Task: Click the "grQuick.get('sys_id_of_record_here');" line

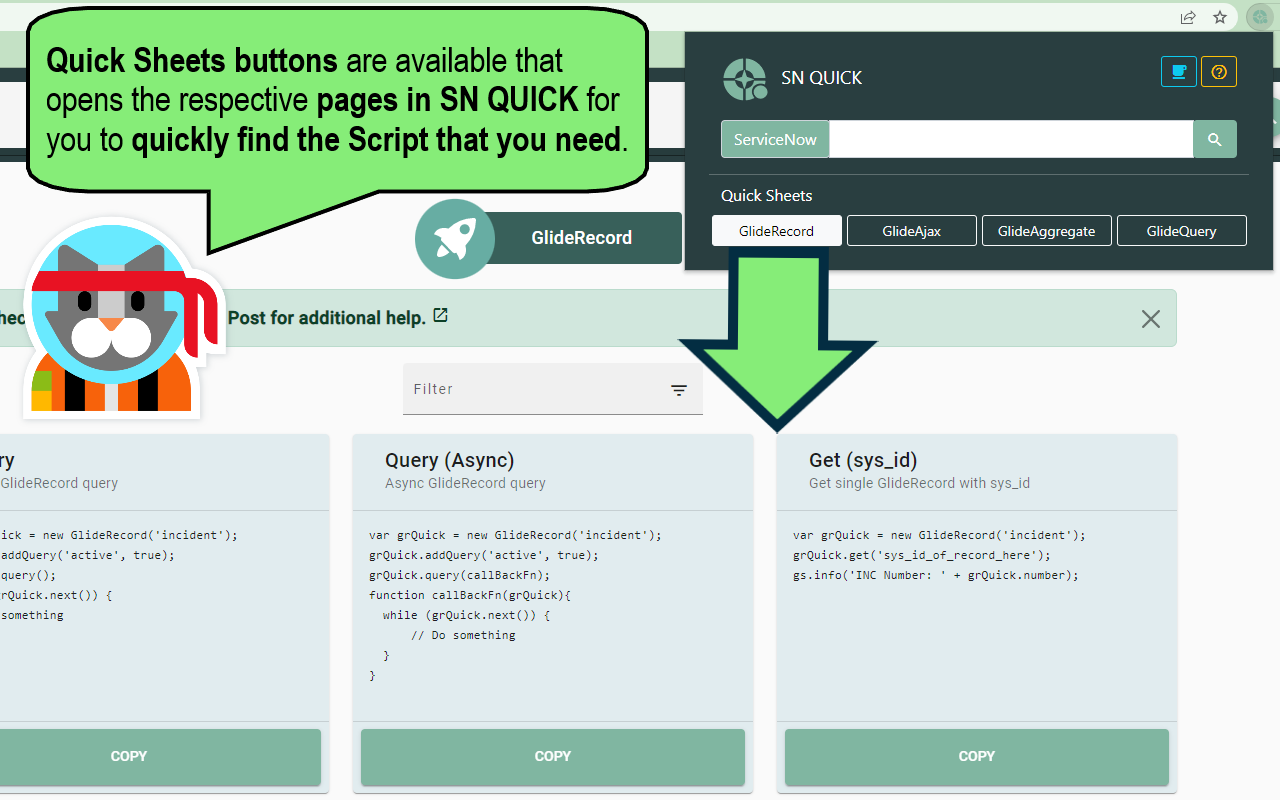Action: pos(922,555)
